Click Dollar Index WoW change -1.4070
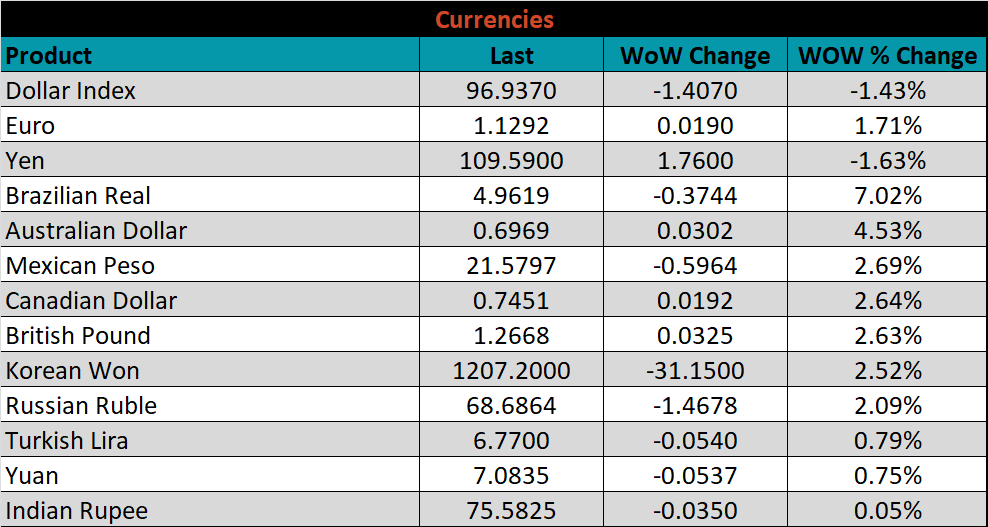The height and width of the screenshot is (527, 988). click(695, 91)
